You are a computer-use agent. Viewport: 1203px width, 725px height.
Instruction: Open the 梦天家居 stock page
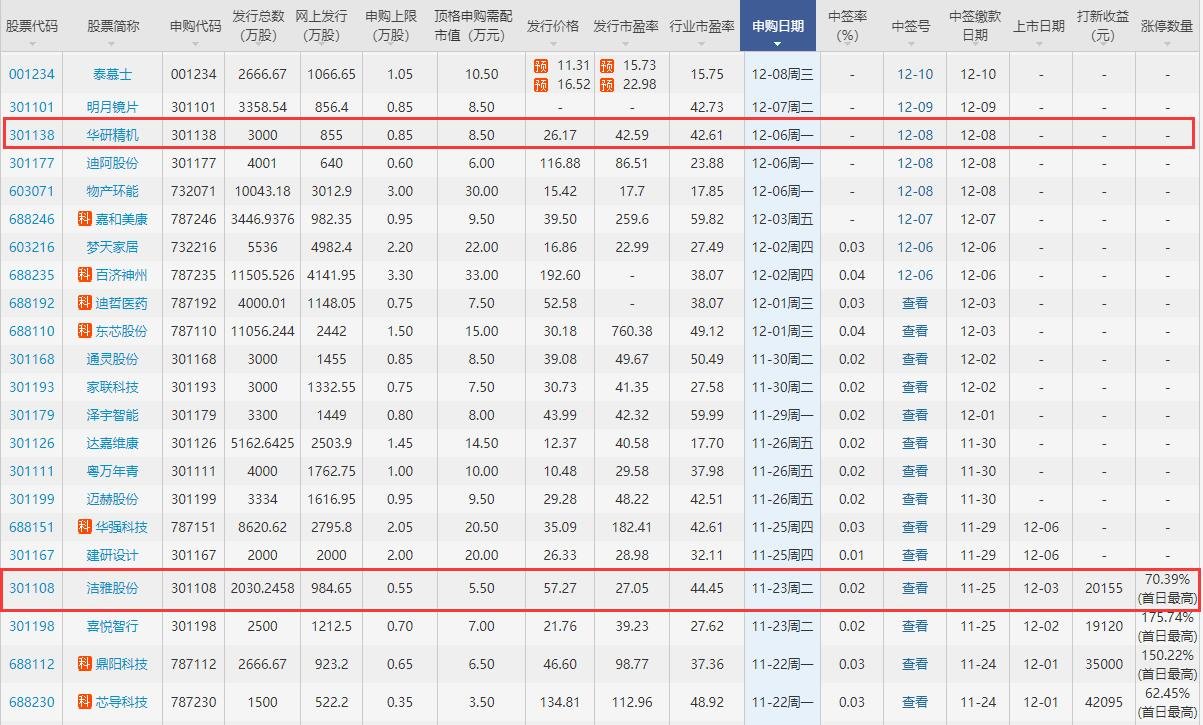pyautogui.click(x=113, y=247)
